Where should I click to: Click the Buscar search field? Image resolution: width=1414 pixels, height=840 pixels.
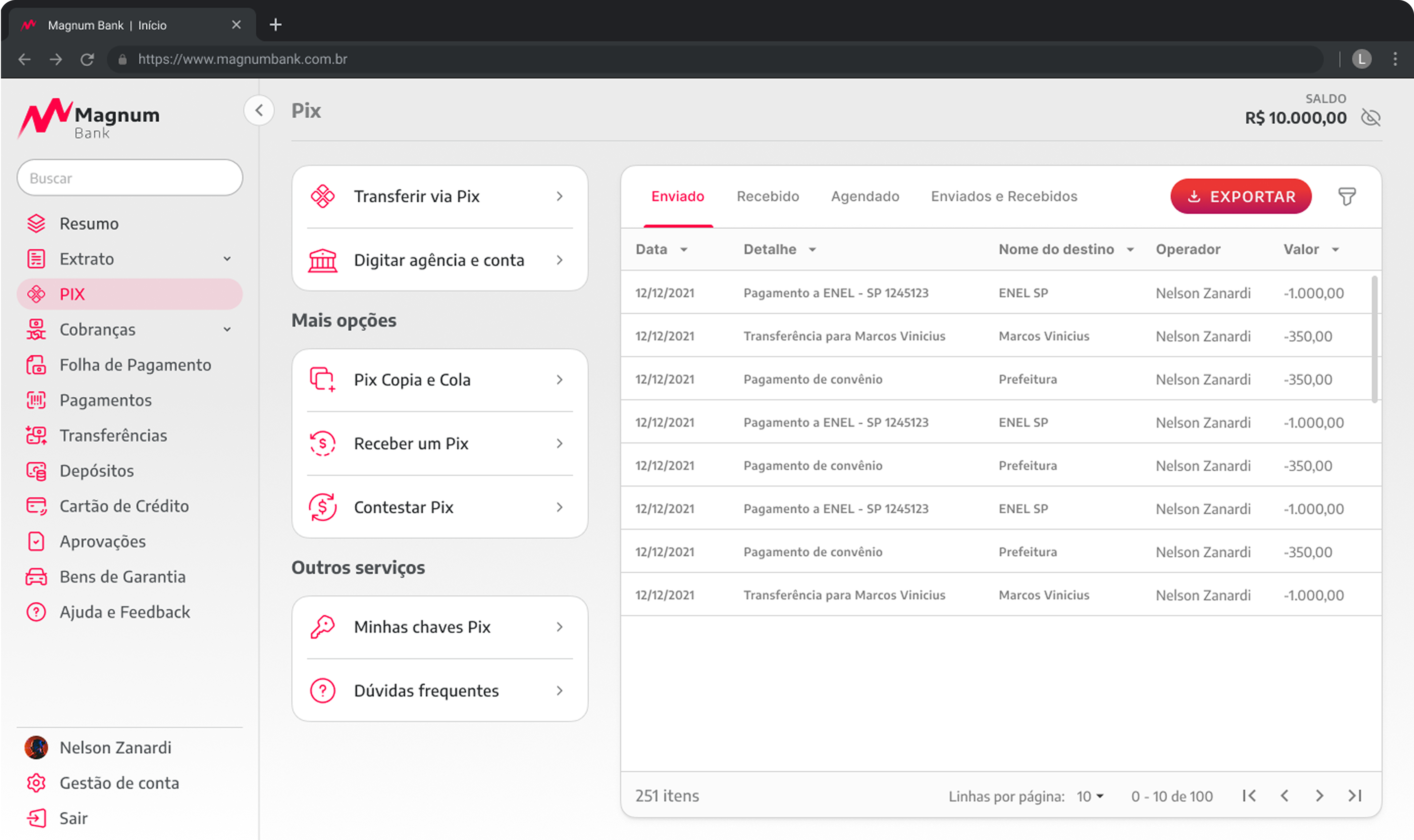[x=130, y=178]
